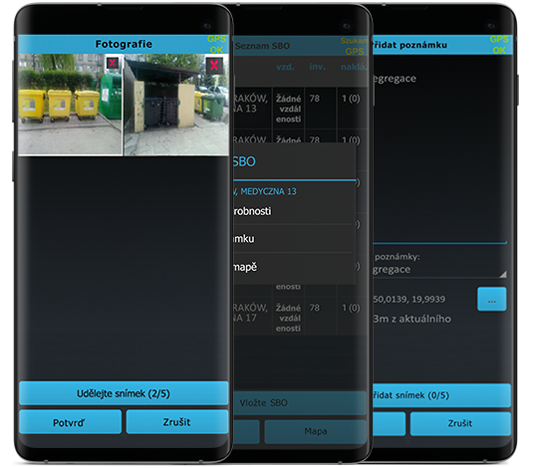This screenshot has height=468, width=534.
Task: Open the bin shelter photo thumbnail
Action: click(176, 104)
